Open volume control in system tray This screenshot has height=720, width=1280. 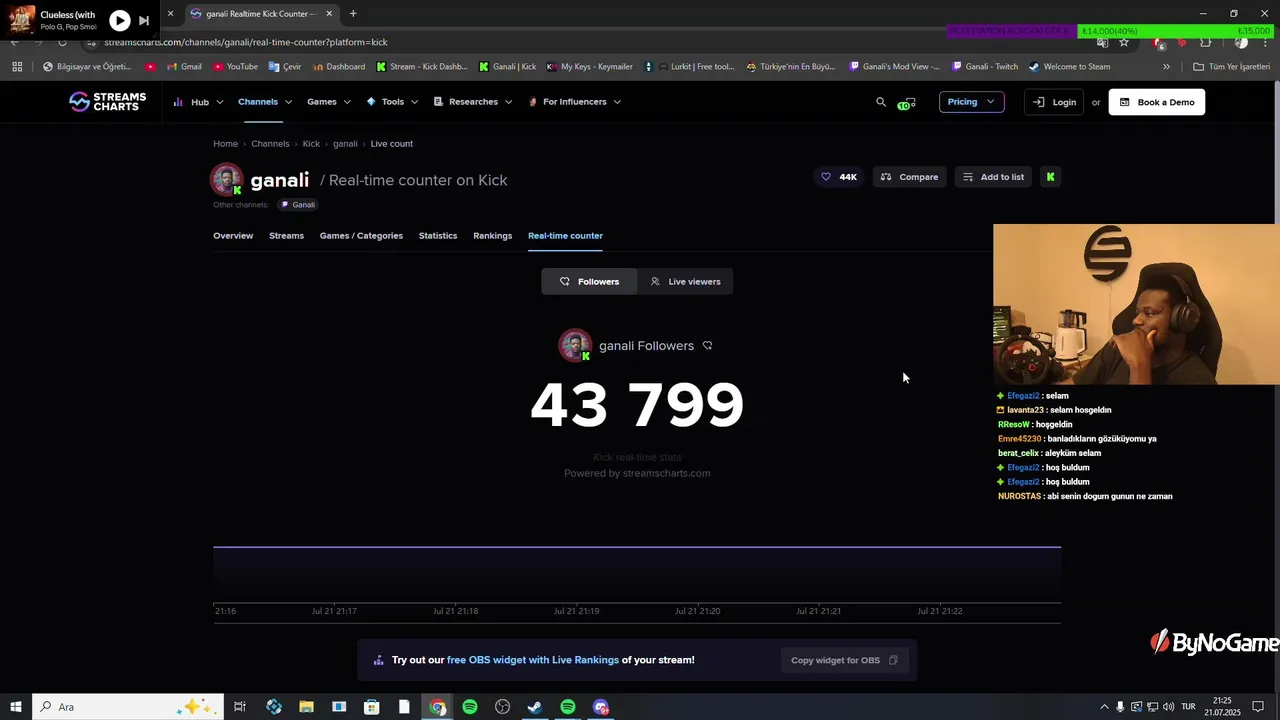coord(1168,707)
